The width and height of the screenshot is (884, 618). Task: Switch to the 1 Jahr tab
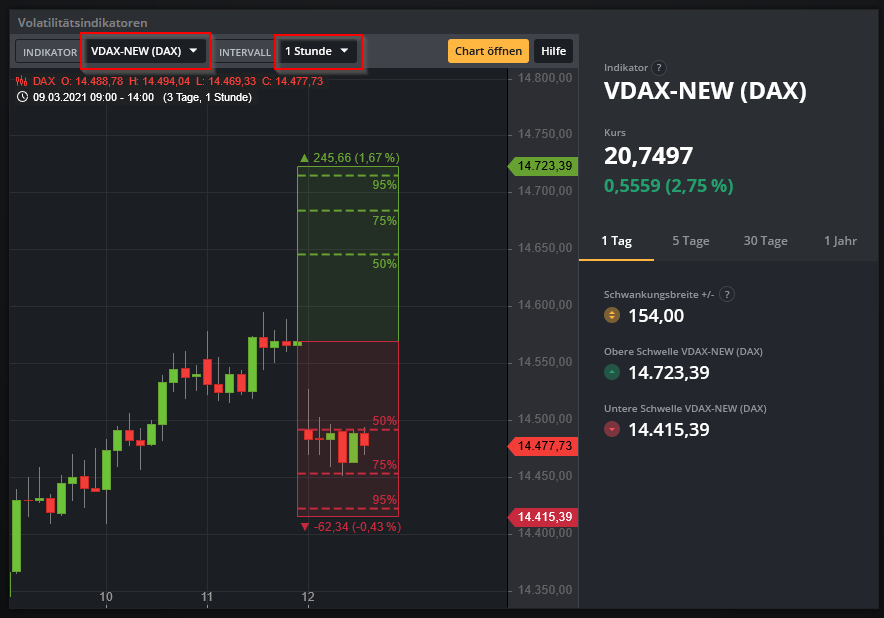pos(840,241)
